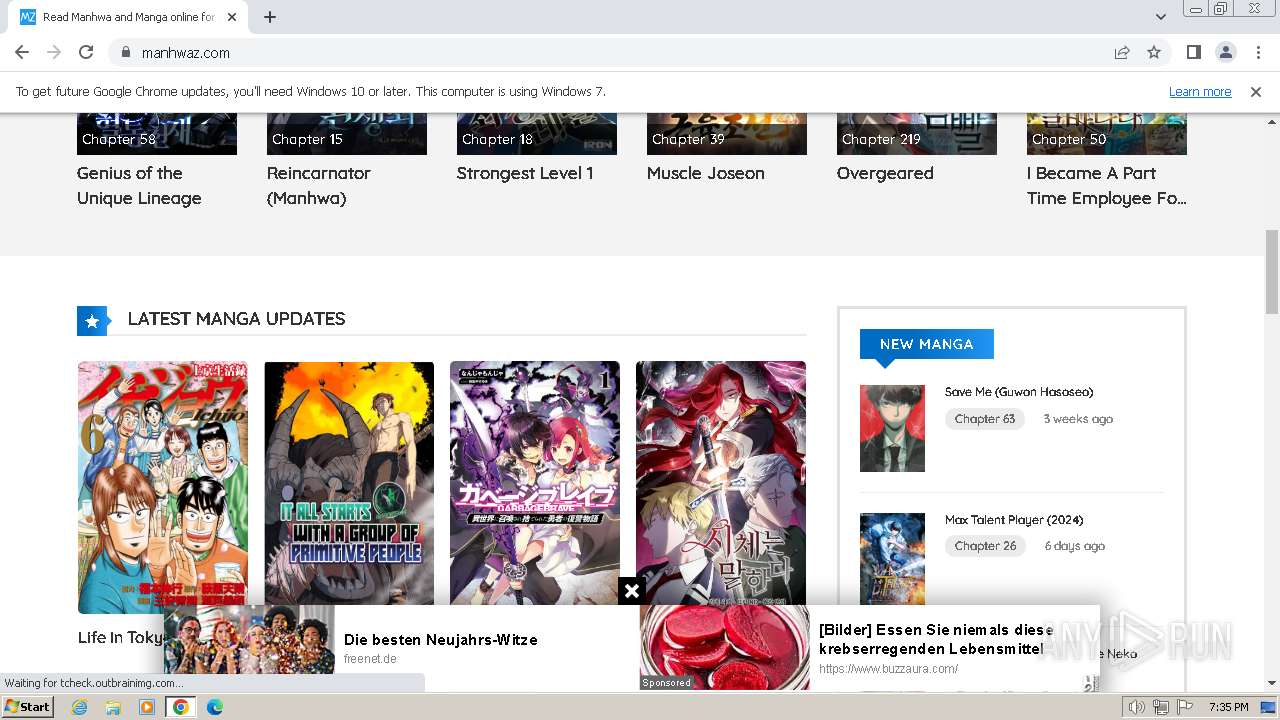Click Latest Manga Updates heading

pos(236,319)
